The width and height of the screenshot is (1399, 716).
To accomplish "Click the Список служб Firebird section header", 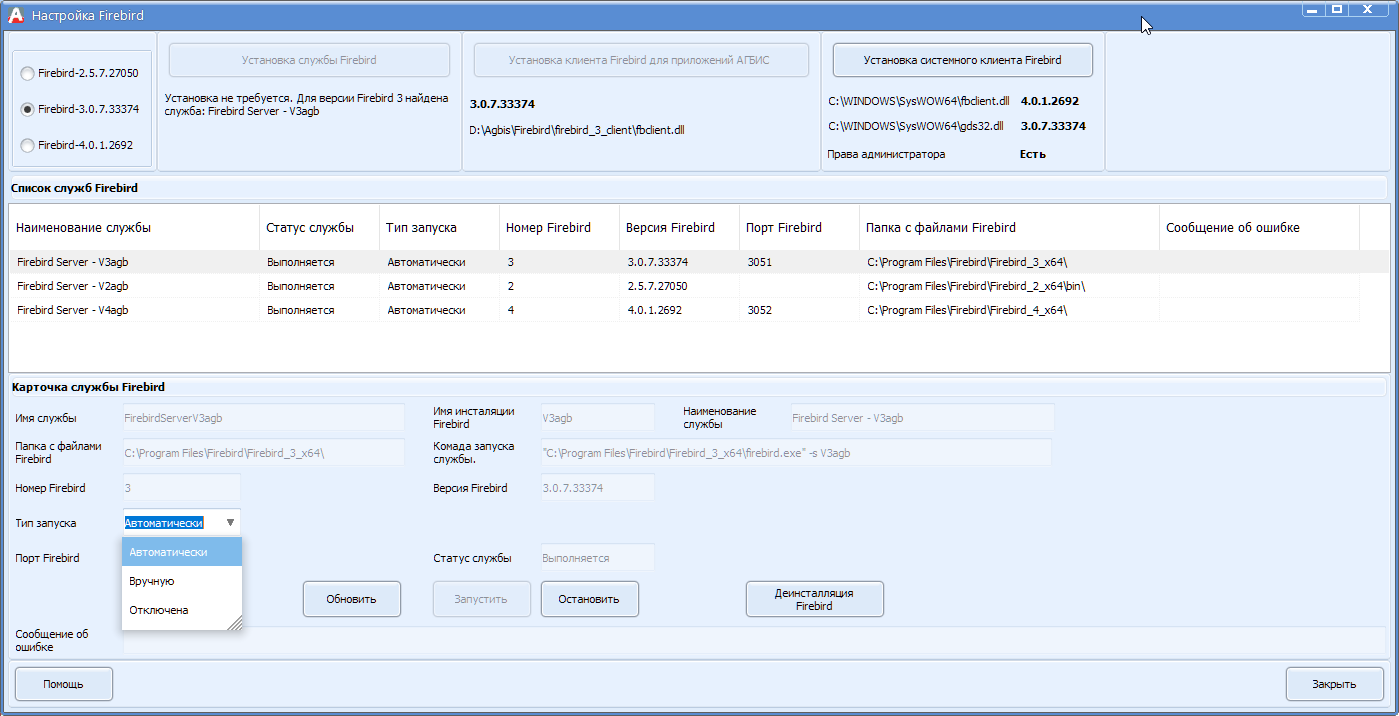I will click(74, 188).
